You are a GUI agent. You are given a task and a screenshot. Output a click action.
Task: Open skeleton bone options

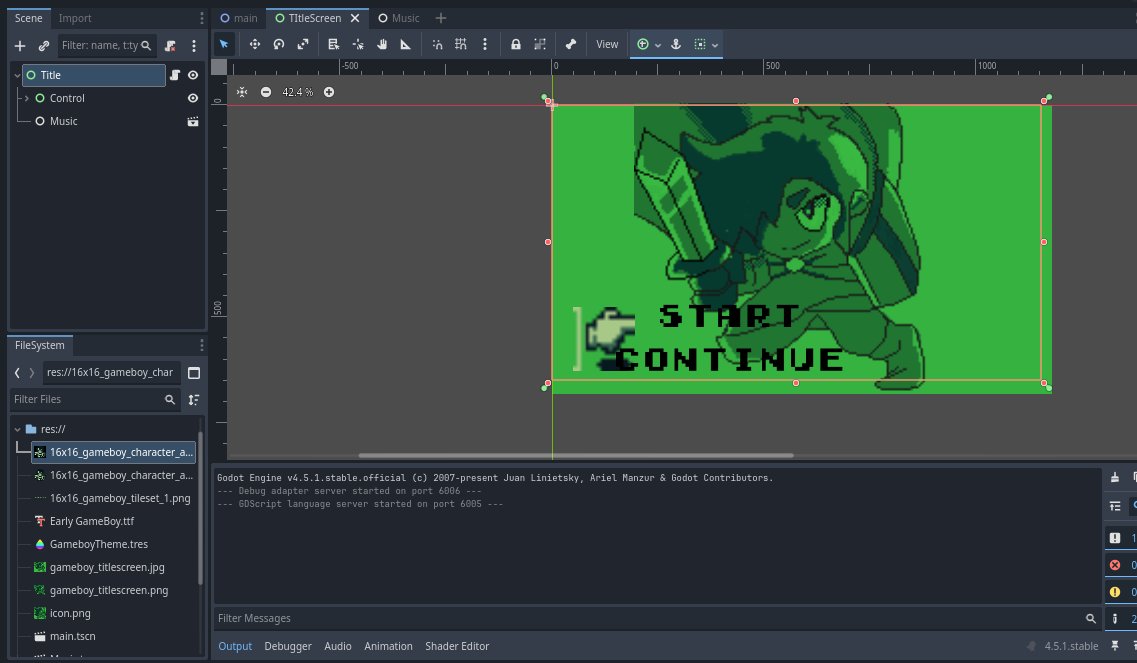[x=571, y=44]
